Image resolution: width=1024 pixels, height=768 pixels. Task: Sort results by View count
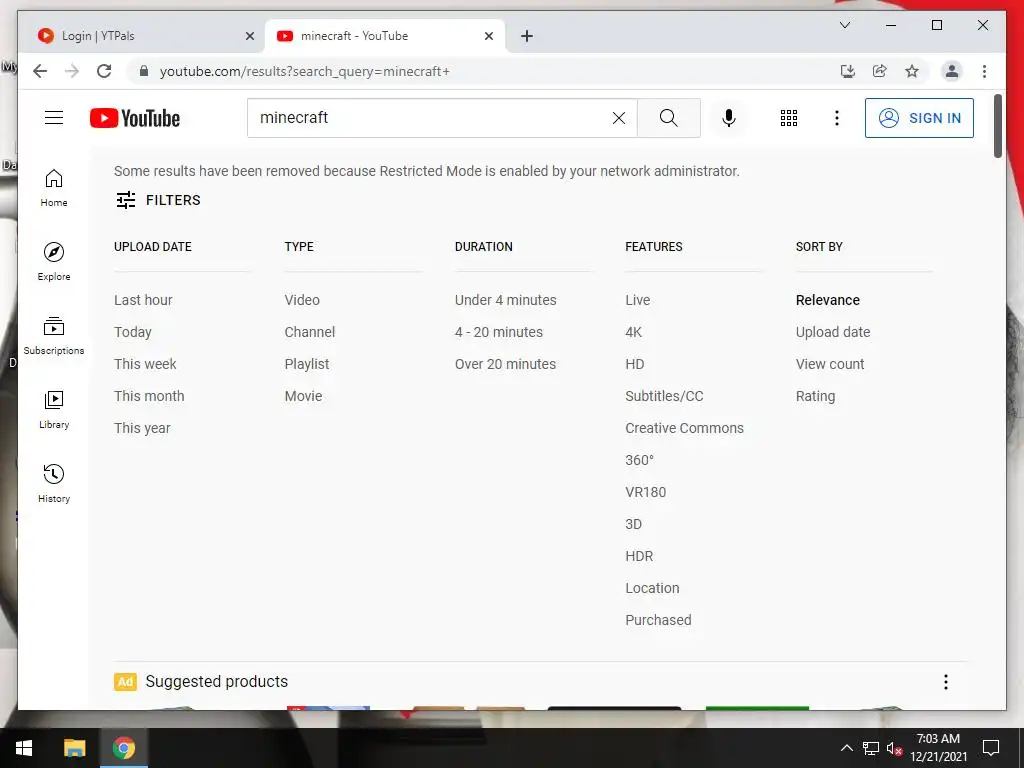pos(829,364)
